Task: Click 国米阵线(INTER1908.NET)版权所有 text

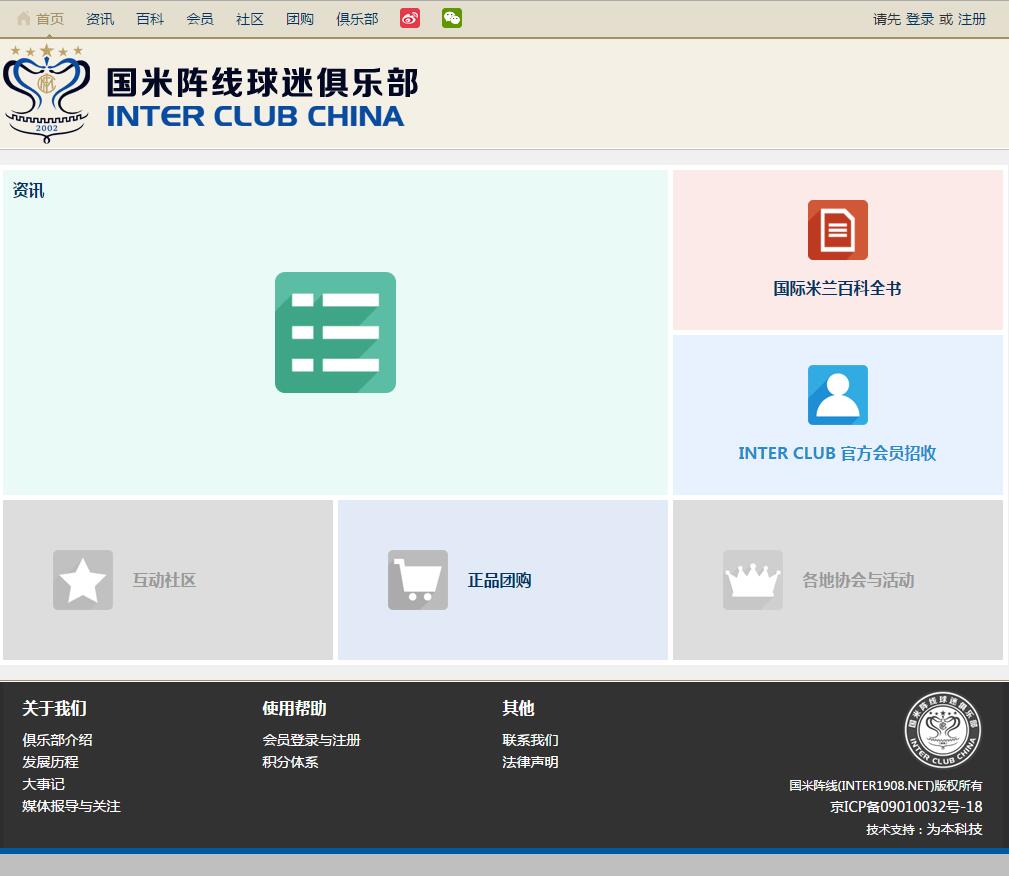Action: click(x=885, y=785)
